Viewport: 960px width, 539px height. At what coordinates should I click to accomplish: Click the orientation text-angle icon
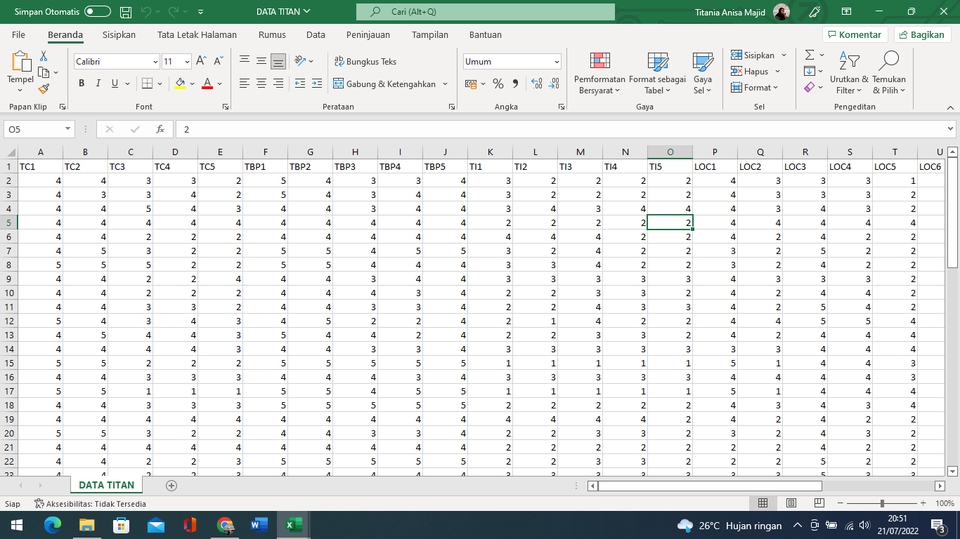click(301, 61)
